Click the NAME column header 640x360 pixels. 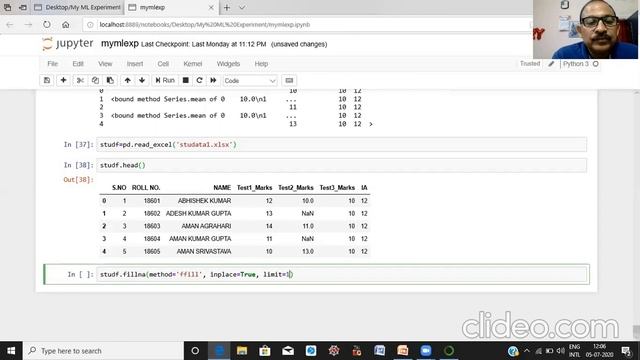(x=222, y=188)
